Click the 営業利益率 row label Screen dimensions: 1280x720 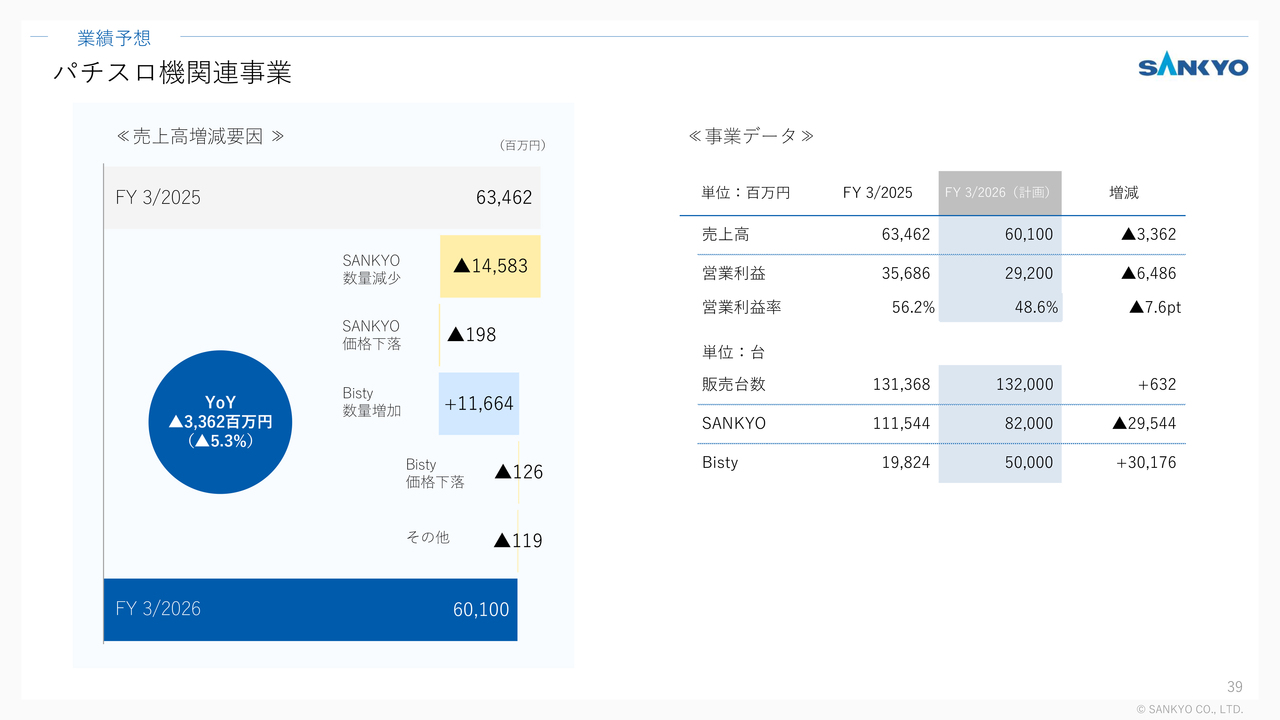(742, 308)
